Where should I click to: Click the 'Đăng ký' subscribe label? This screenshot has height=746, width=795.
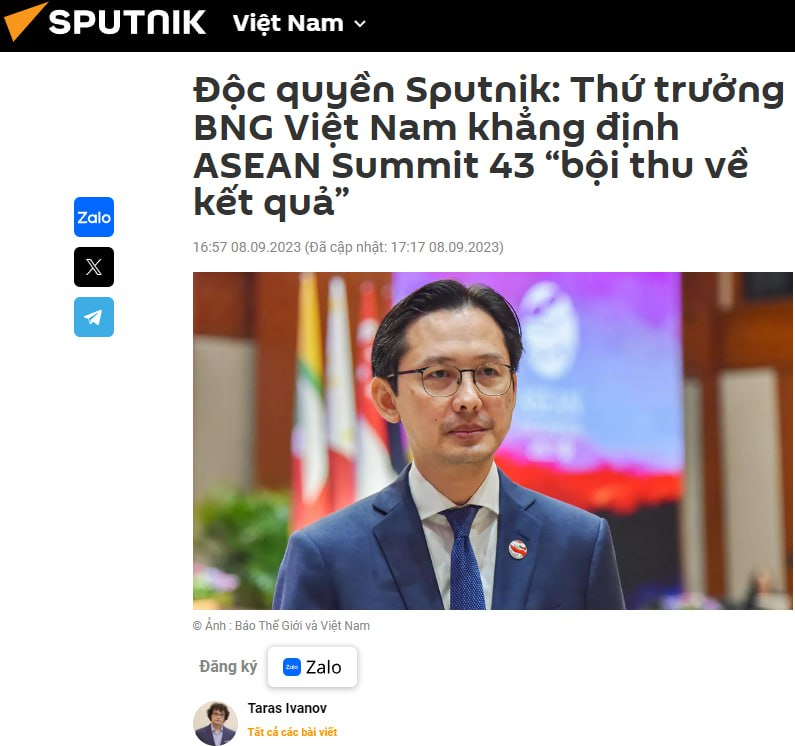point(228,666)
